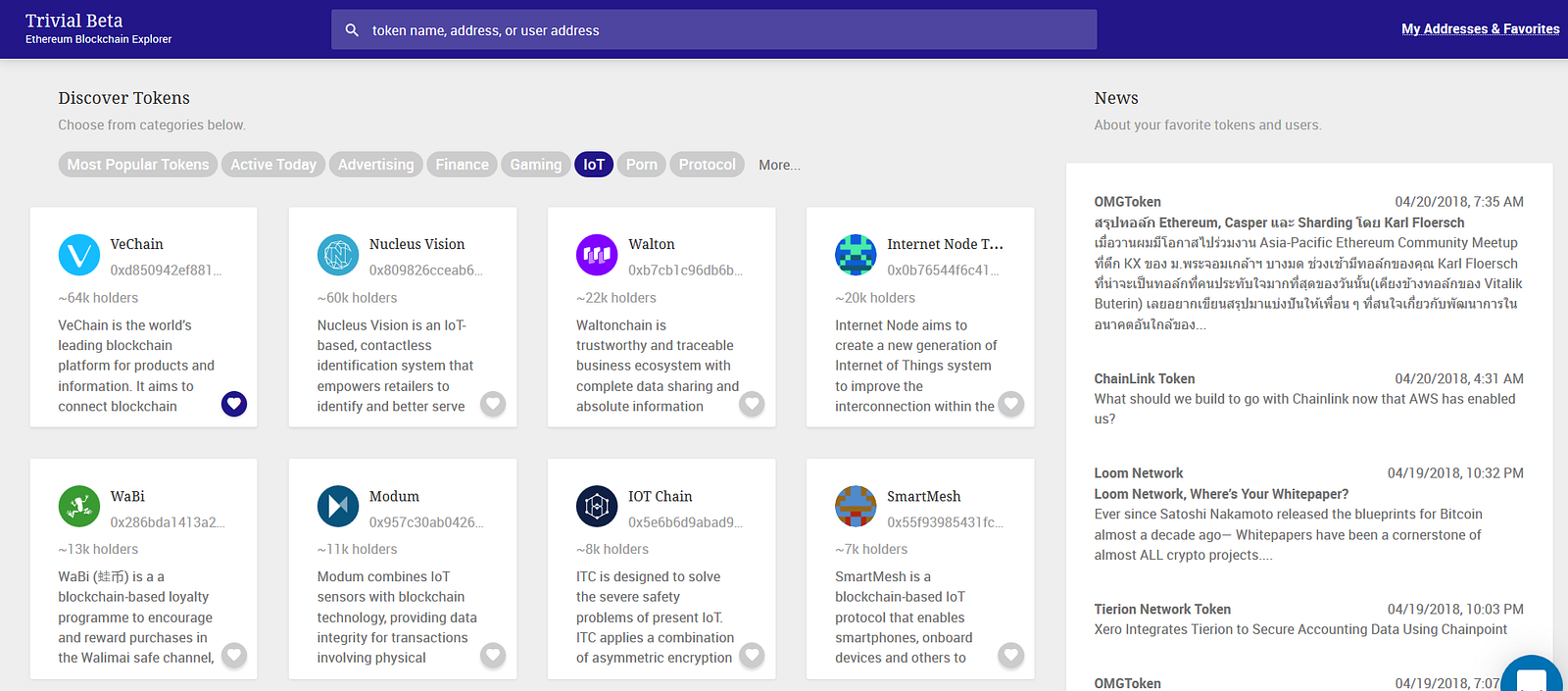Image resolution: width=1568 pixels, height=691 pixels.
Task: Favorite Walton with its heart button
Action: [752, 404]
